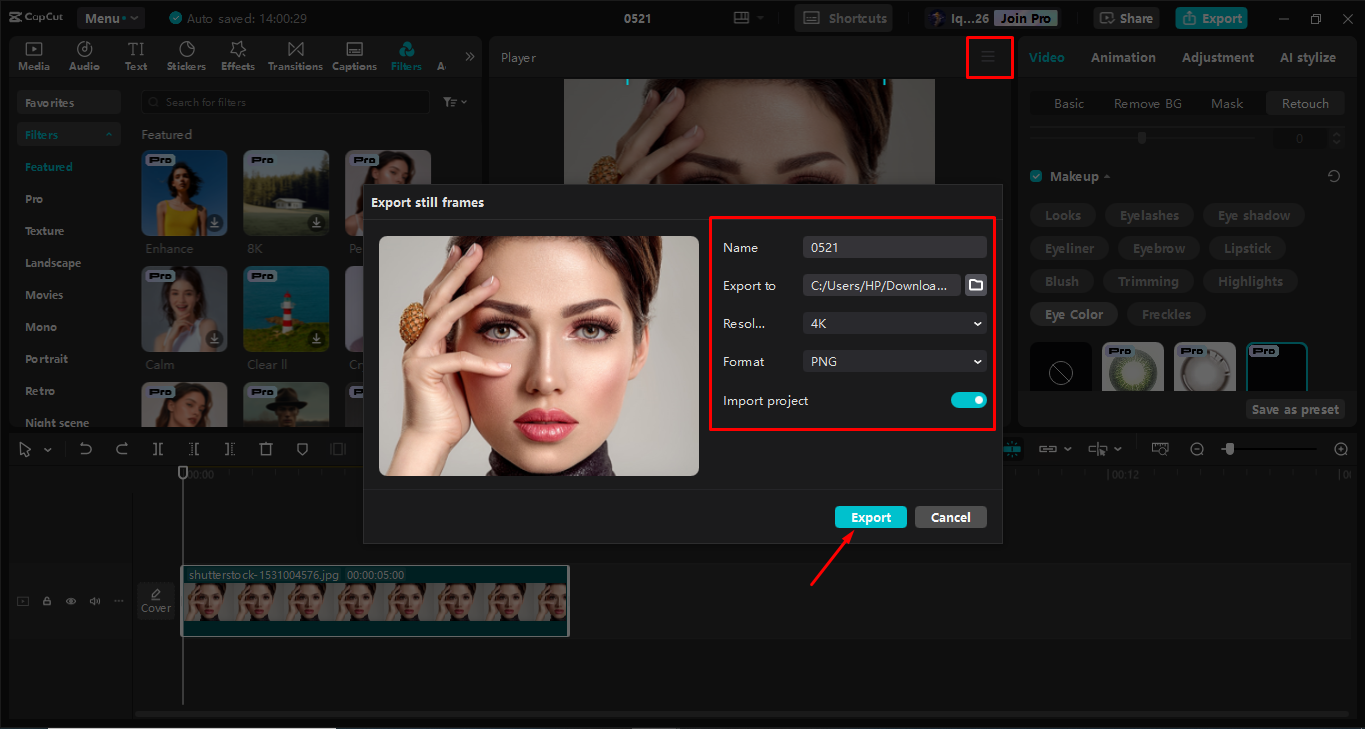Screen dimensions: 1365x729
Task: Open the Resolution dropdown showing 4K
Action: 893,323
